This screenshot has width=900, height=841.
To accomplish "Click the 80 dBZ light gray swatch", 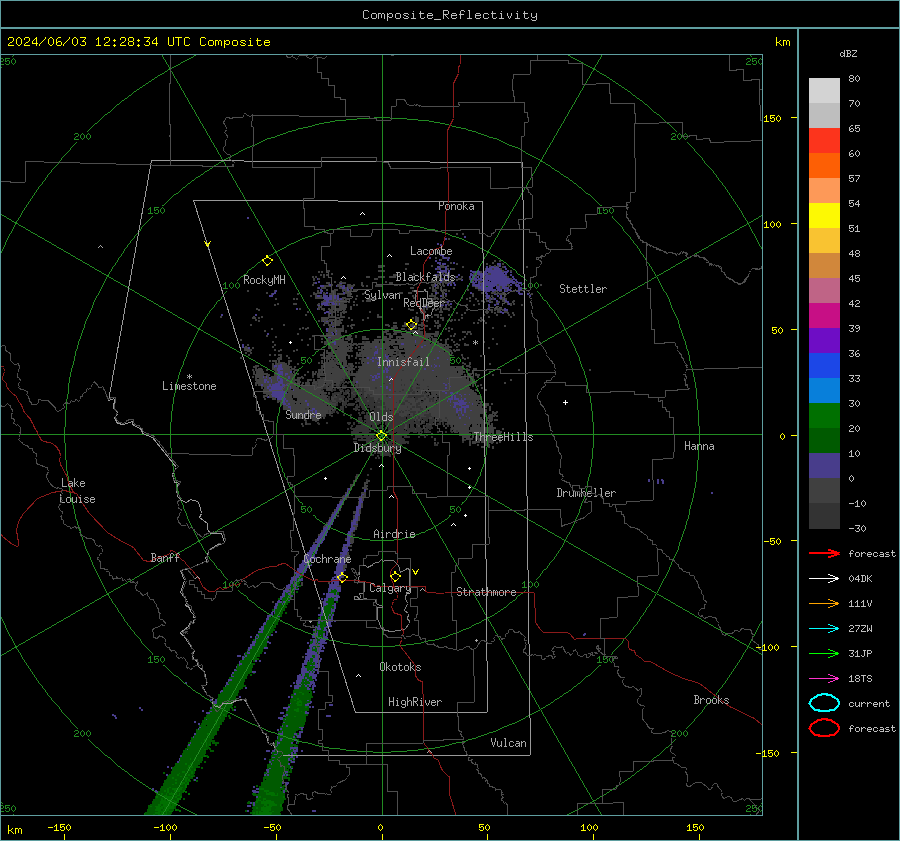I will point(824,91).
